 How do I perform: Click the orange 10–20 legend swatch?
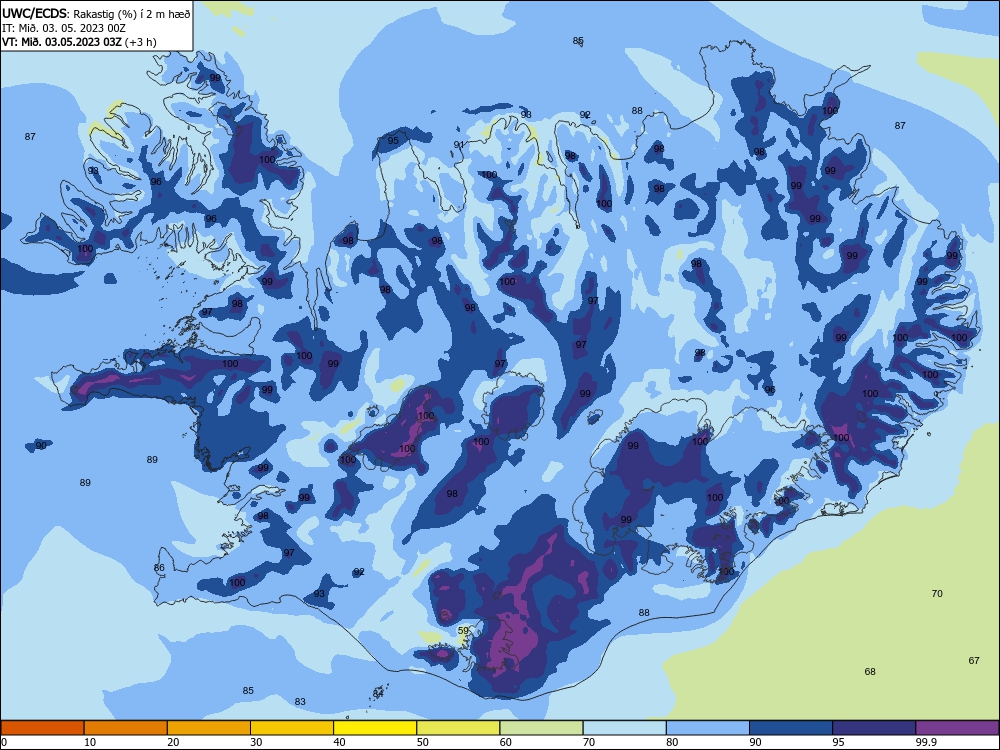(126, 728)
